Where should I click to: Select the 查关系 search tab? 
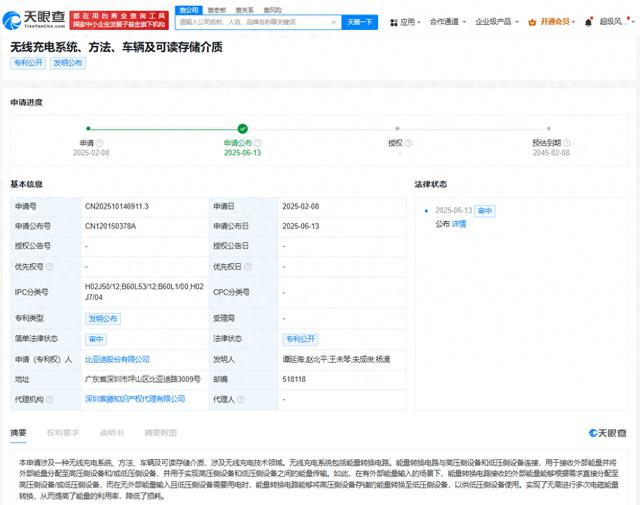click(x=244, y=10)
